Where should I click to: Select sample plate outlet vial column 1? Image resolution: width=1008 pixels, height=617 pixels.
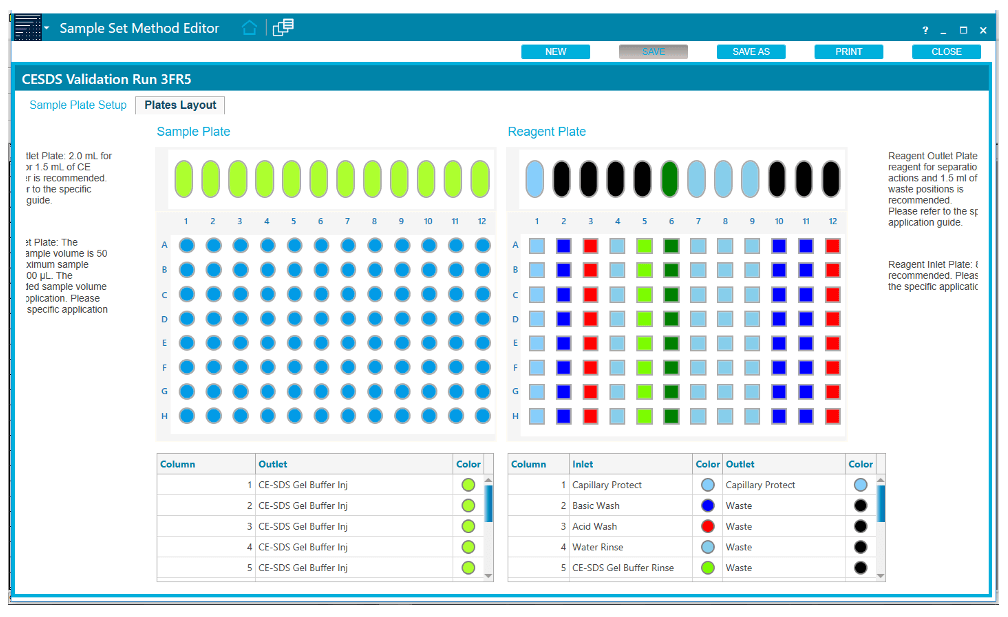[184, 179]
